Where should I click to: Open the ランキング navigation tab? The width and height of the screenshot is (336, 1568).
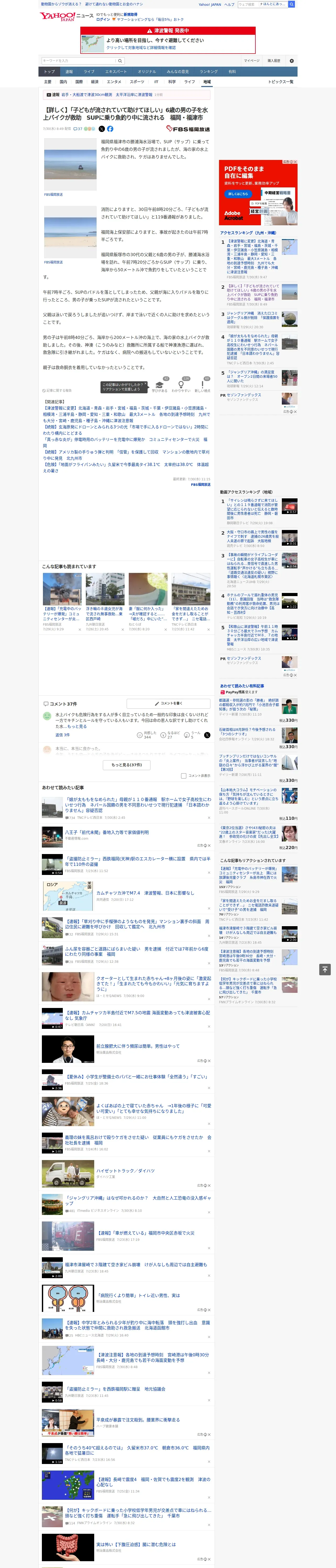[209, 71]
